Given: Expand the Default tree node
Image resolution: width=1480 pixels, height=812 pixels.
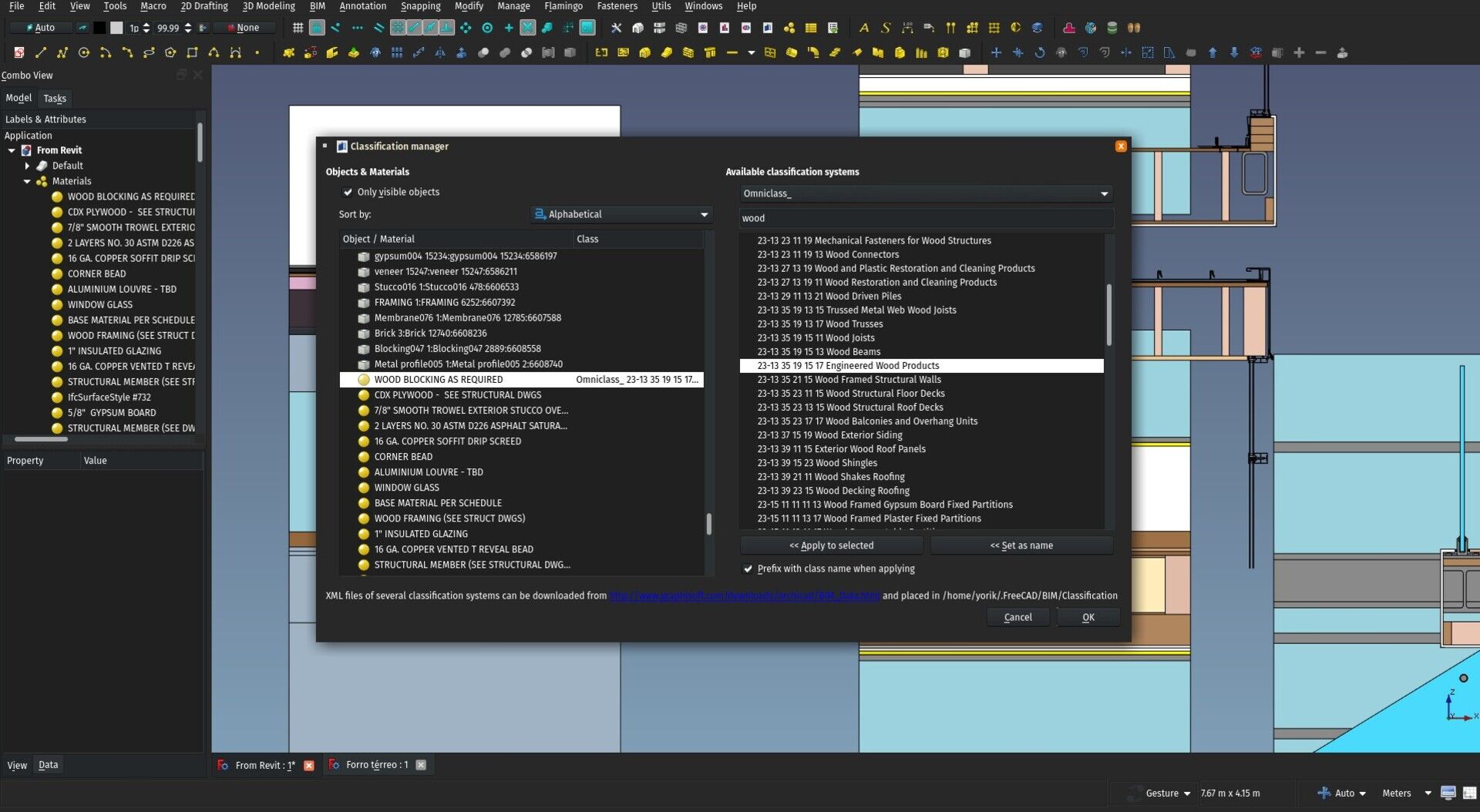Looking at the screenshot, I should click(27, 166).
